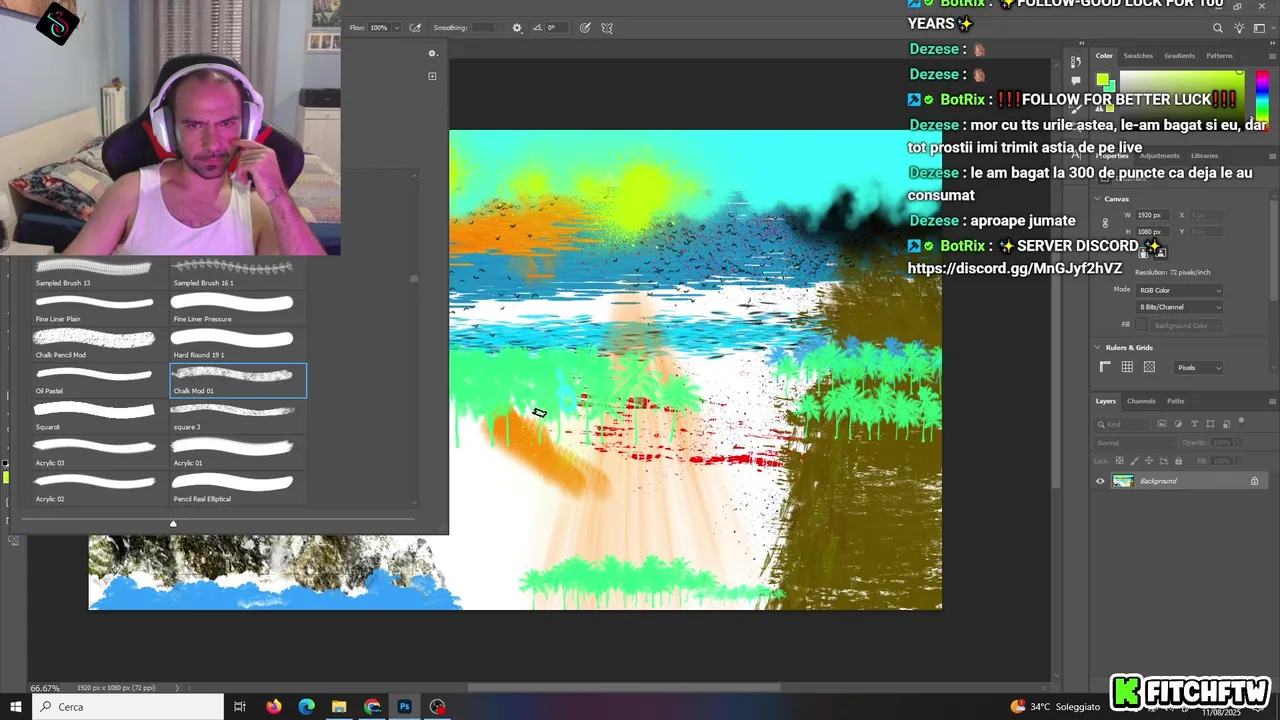
Task: Toggle layer filtering on/off switch
Action: point(1241,422)
